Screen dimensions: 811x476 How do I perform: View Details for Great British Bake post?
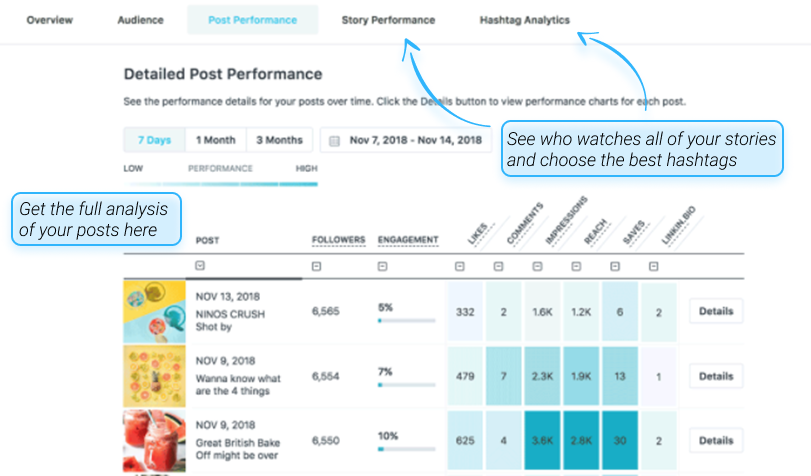[x=716, y=441]
